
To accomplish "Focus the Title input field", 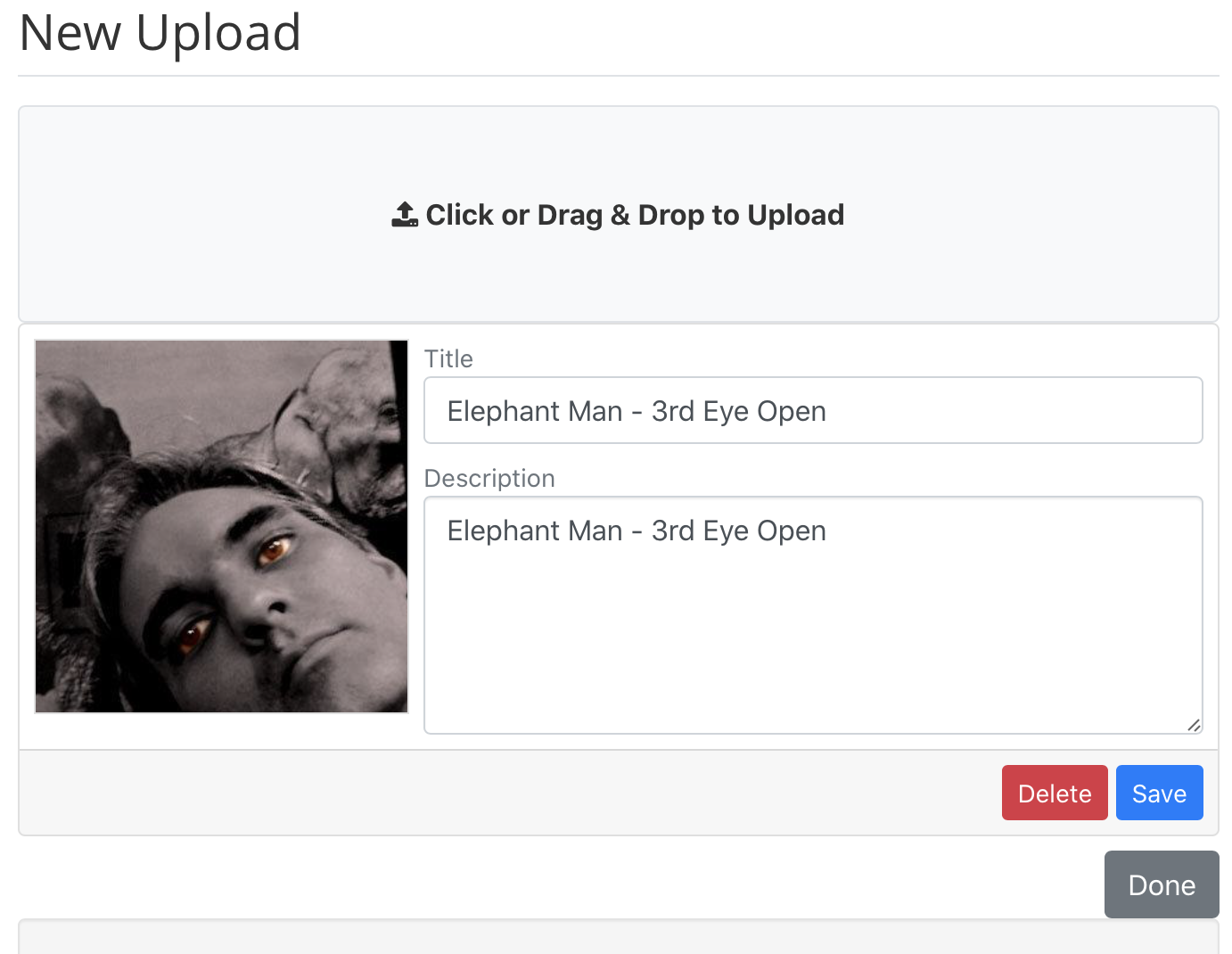I will pyautogui.click(x=813, y=410).
